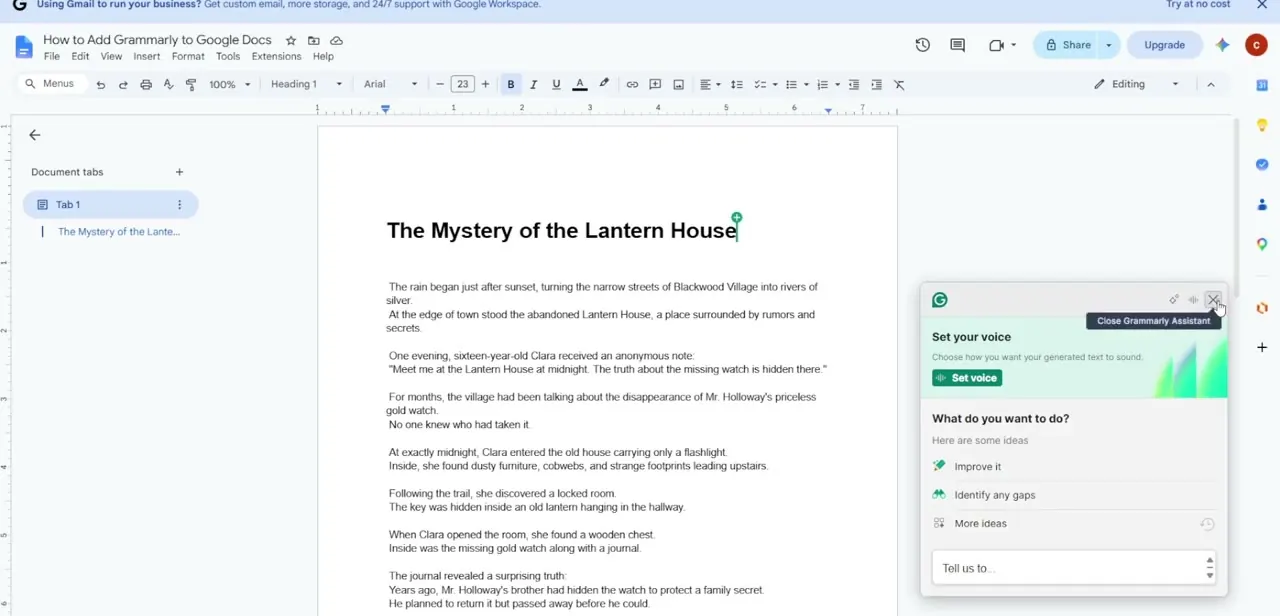Open the Extensions menu
The height and width of the screenshot is (616, 1280).
276,57
